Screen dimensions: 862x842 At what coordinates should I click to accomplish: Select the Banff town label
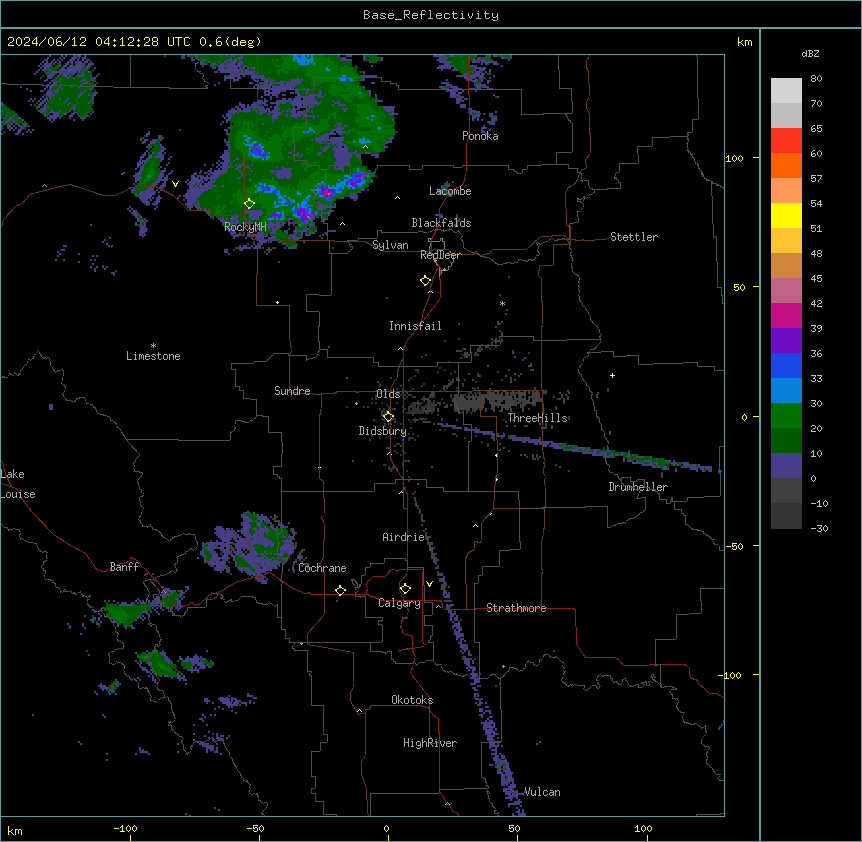(124, 567)
